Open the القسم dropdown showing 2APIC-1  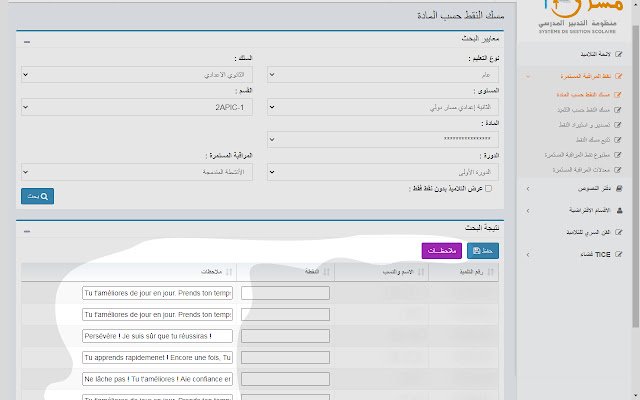pyautogui.click(x=137, y=107)
